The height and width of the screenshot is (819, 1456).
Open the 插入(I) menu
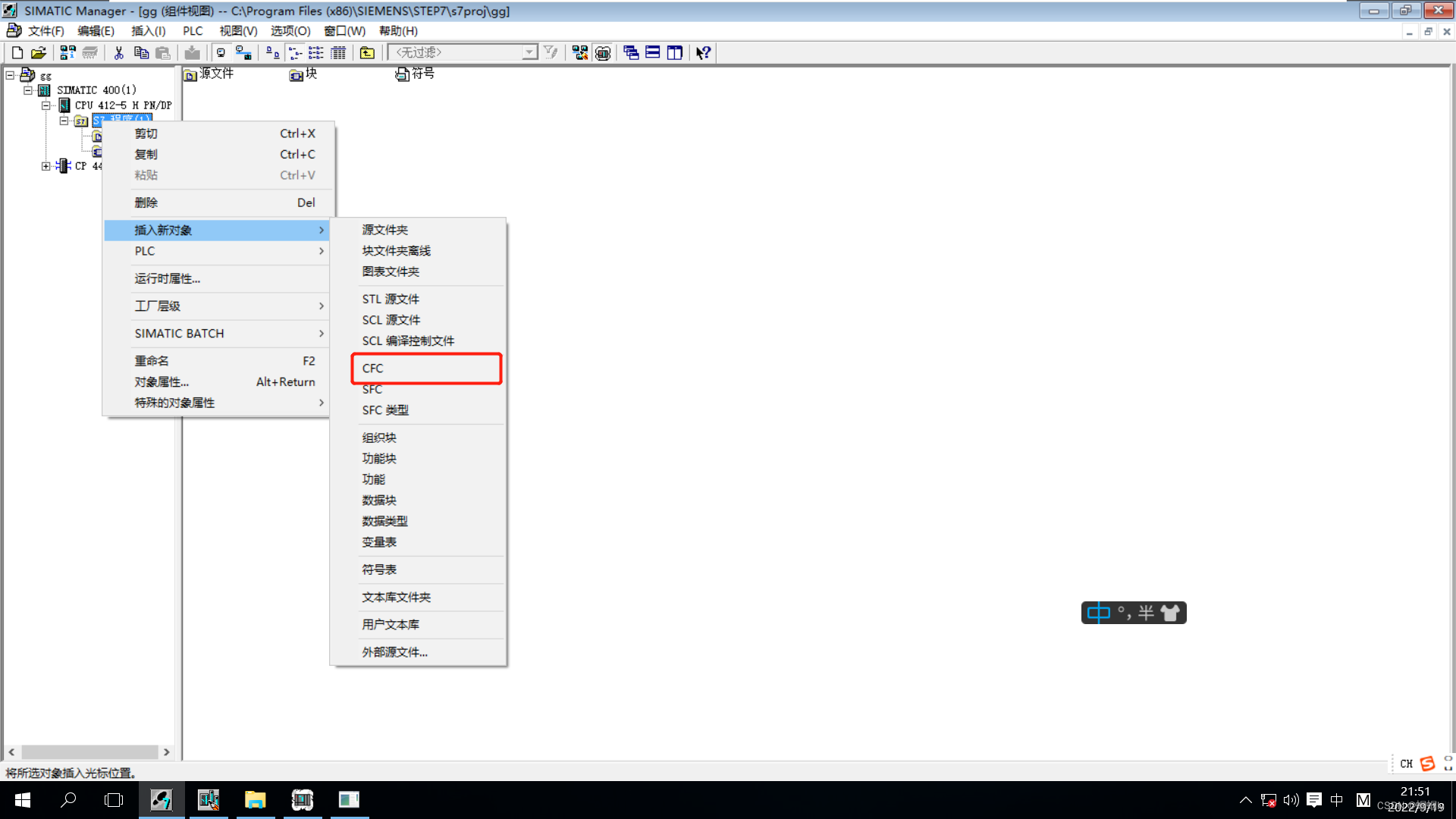tap(148, 31)
